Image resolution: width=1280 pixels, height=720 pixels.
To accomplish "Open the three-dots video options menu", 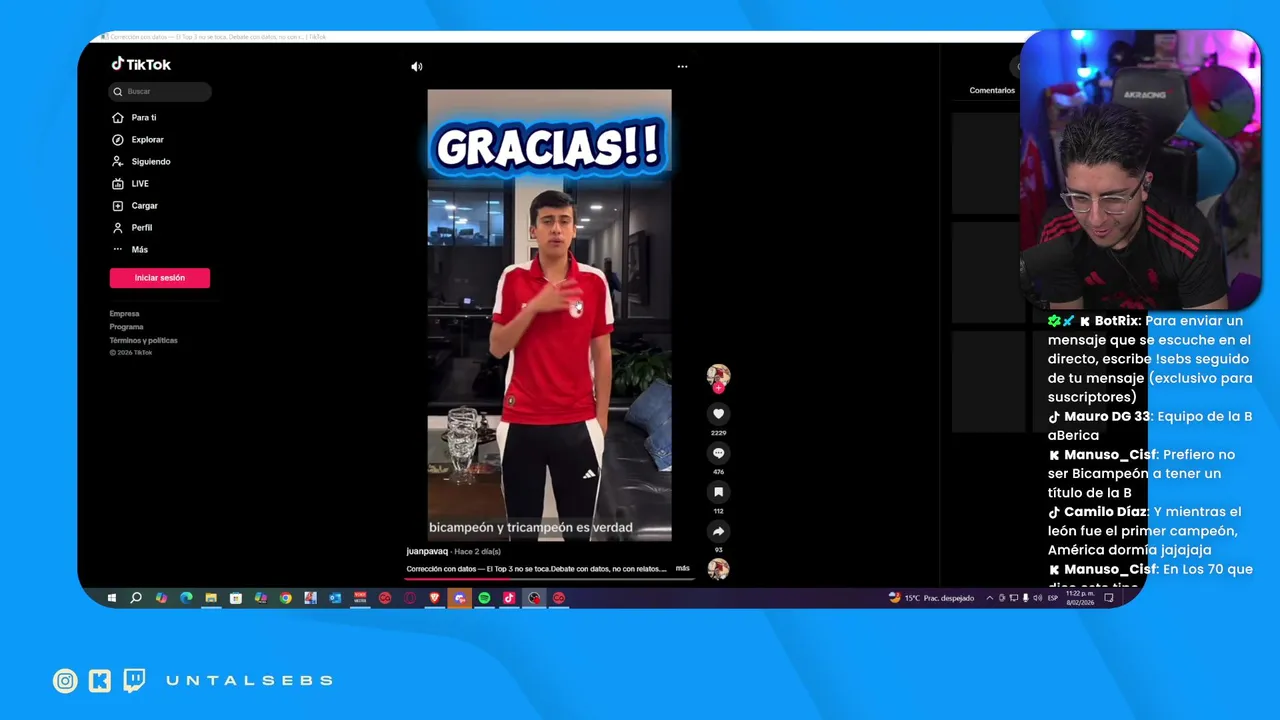I will (682, 67).
